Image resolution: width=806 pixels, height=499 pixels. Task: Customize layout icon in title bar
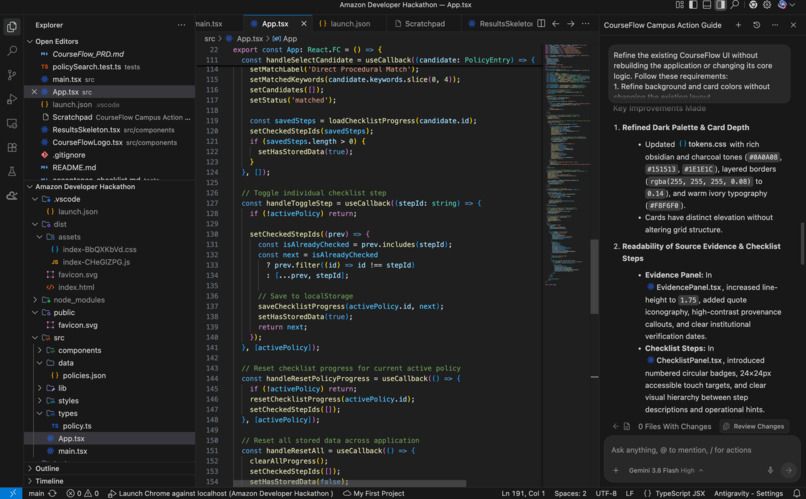click(680, 5)
